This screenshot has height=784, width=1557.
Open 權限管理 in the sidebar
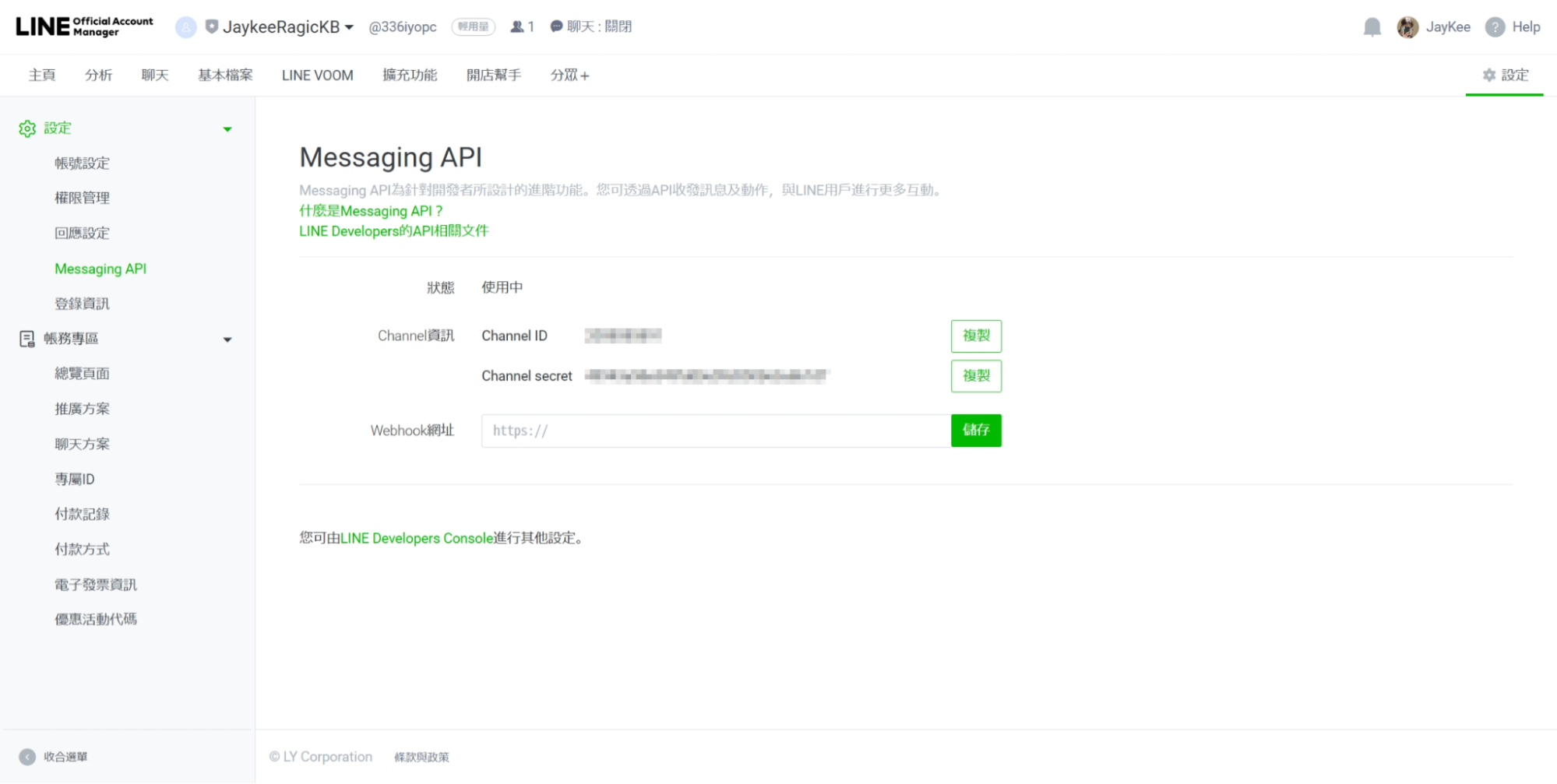click(82, 198)
